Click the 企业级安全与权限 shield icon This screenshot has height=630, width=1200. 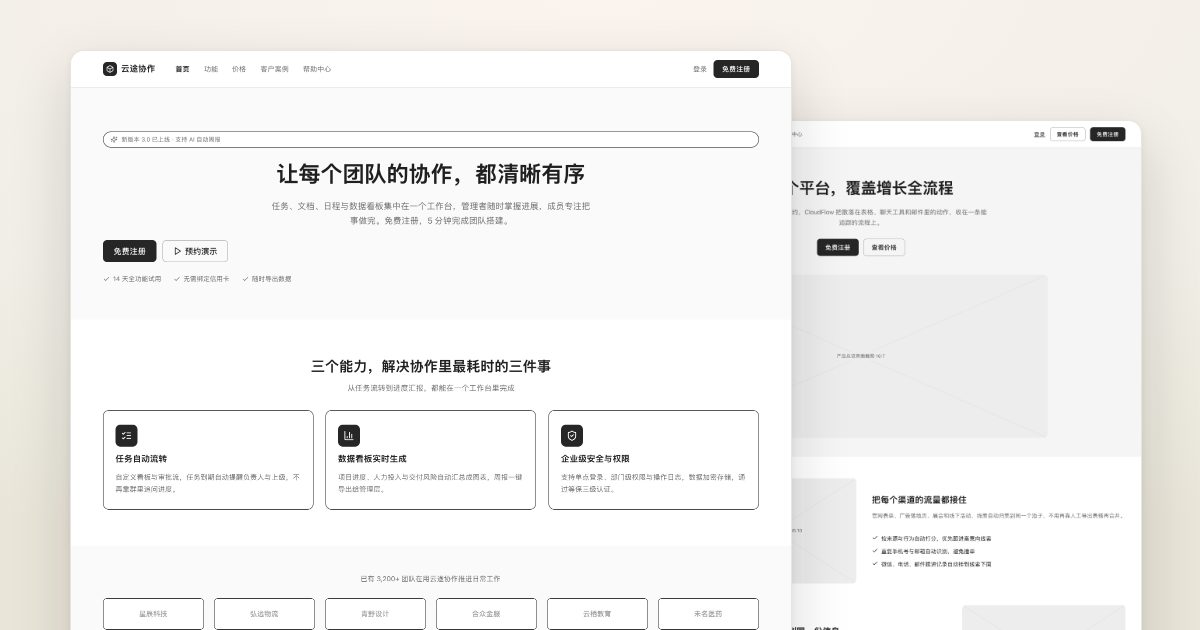click(572, 436)
